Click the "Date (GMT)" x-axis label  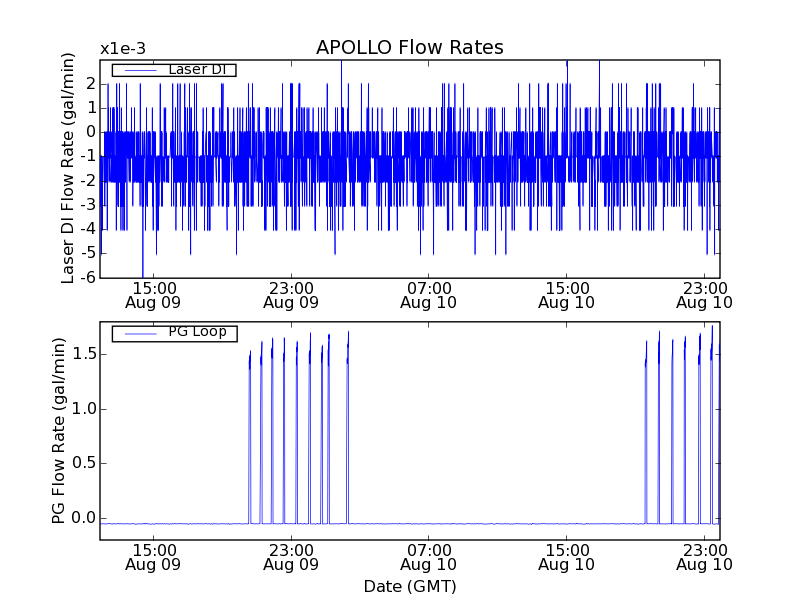(410, 586)
